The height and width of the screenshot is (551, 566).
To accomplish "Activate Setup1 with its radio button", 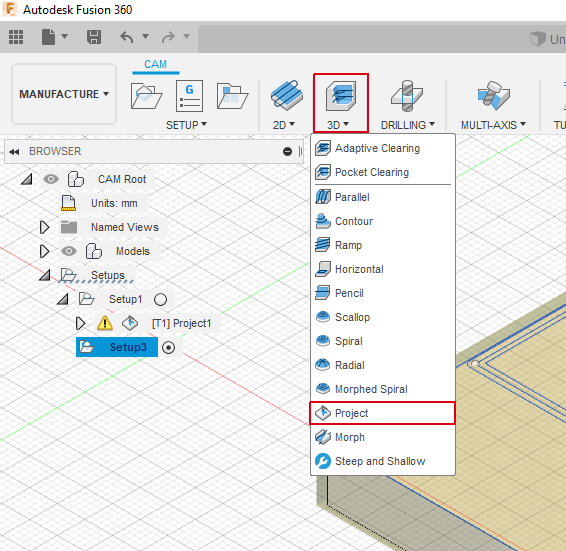I will (x=160, y=299).
